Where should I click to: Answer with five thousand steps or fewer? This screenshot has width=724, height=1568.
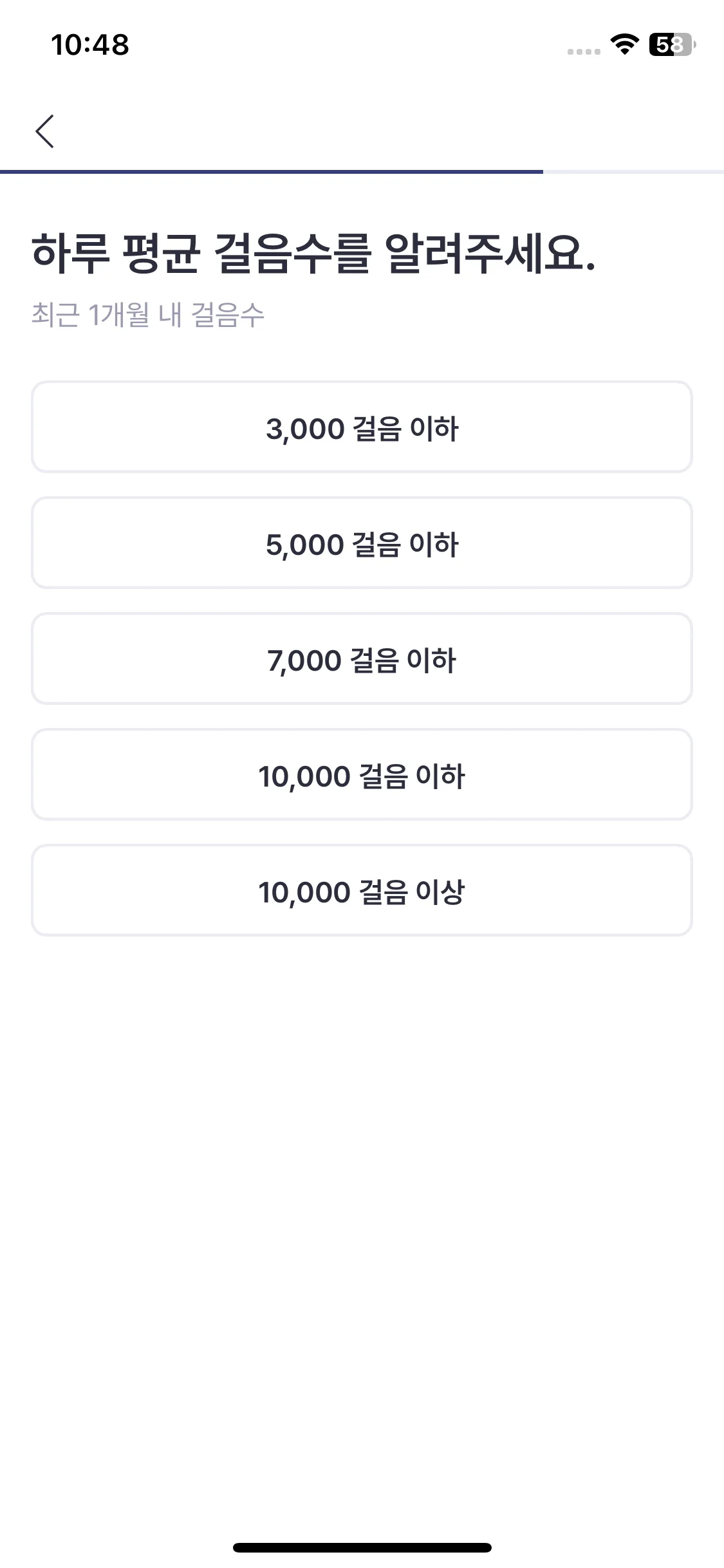362,543
